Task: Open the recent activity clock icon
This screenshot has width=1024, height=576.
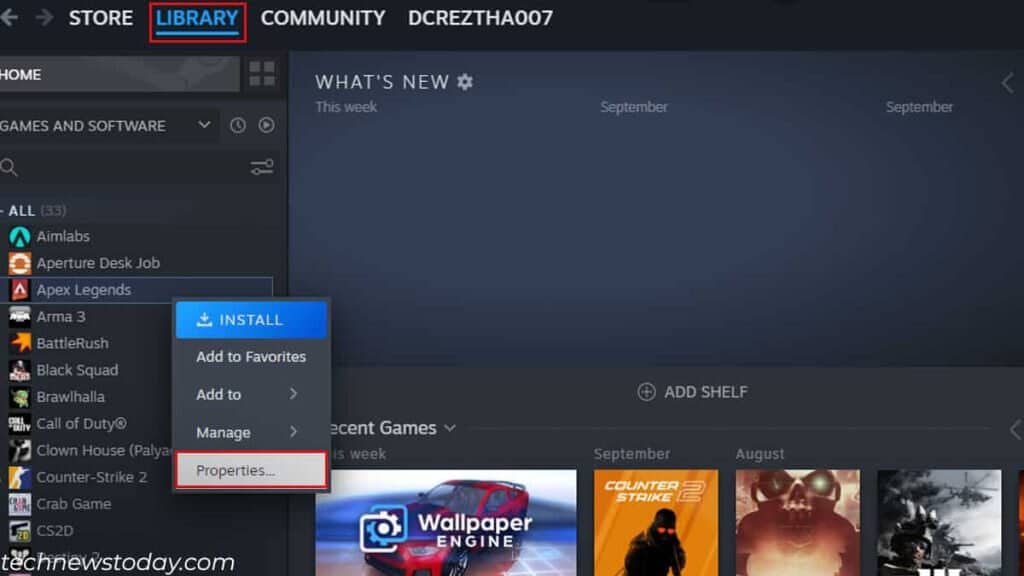Action: coord(238,125)
